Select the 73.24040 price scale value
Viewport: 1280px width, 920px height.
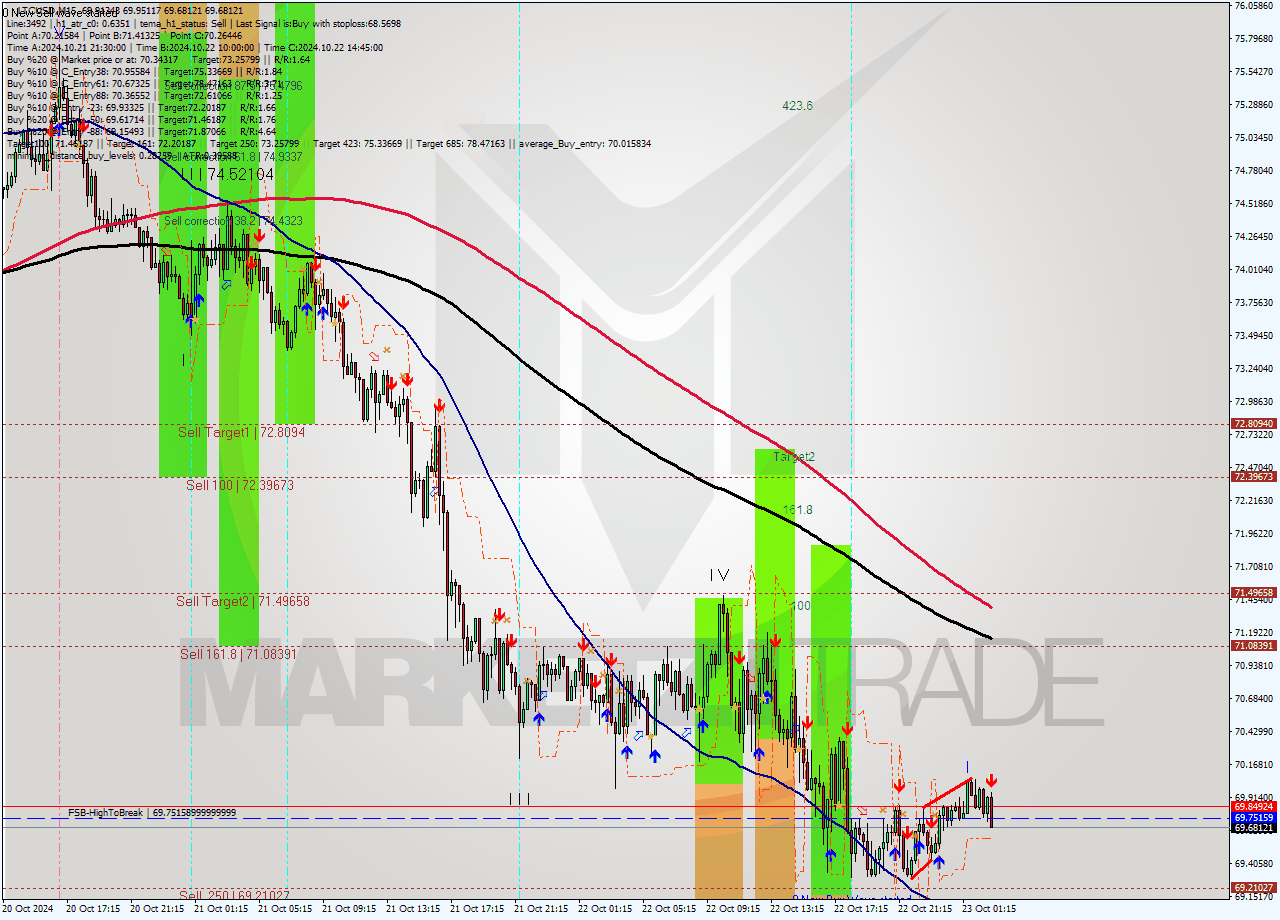(1254, 369)
